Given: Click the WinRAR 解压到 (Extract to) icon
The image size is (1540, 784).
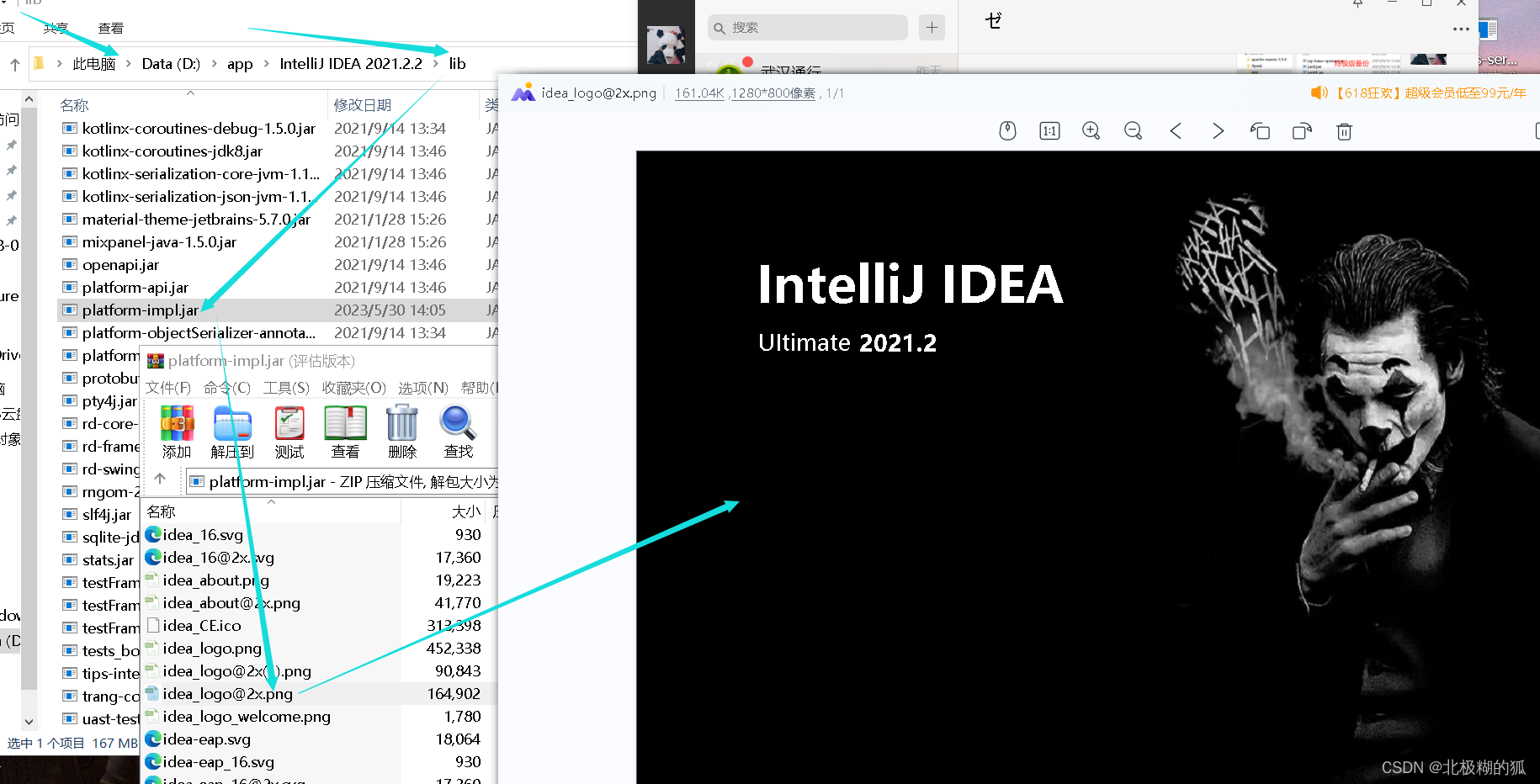Looking at the screenshot, I should point(232,432).
